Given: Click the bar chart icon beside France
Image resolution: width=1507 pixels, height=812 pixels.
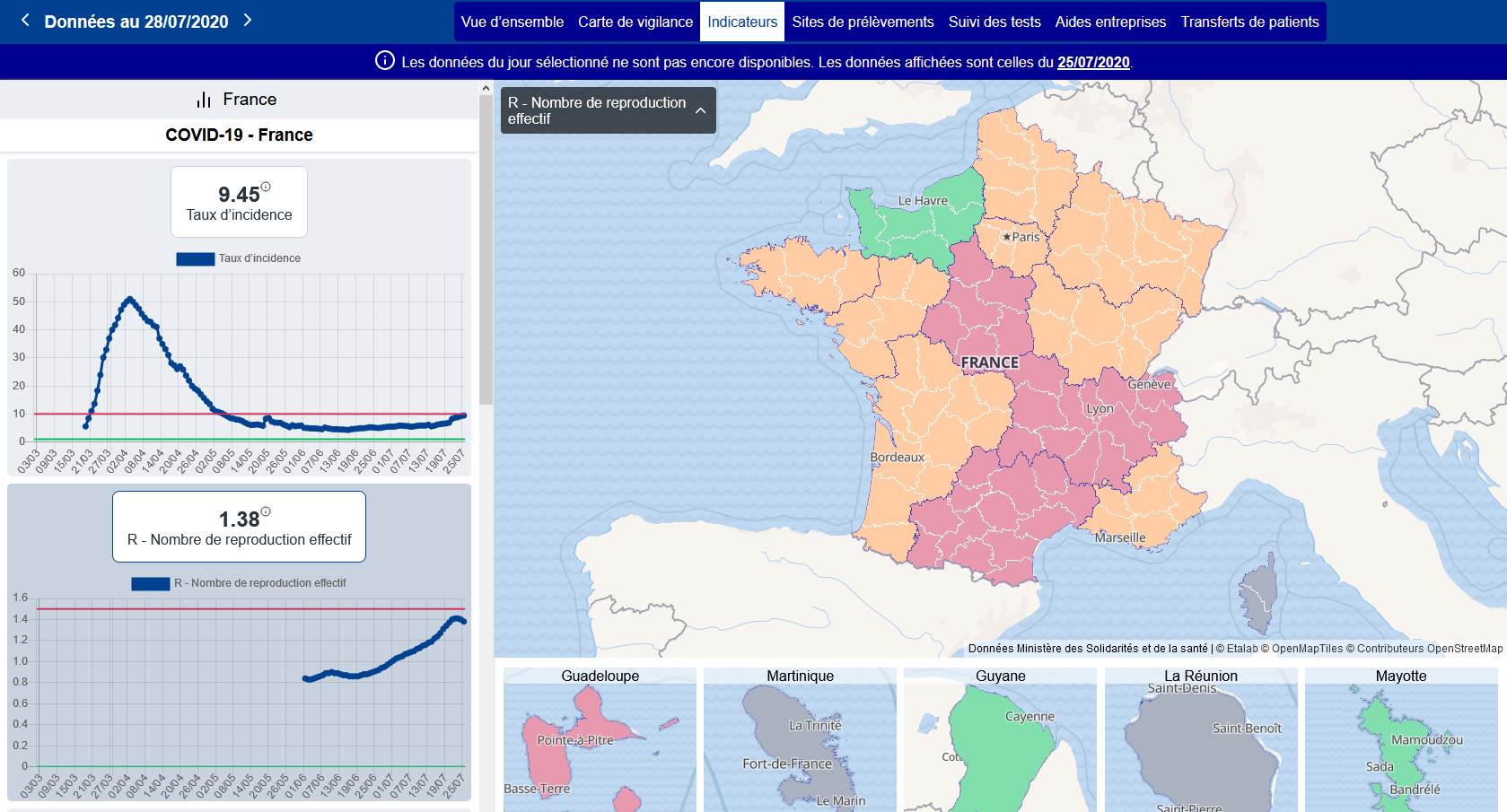Looking at the screenshot, I should 204,100.
